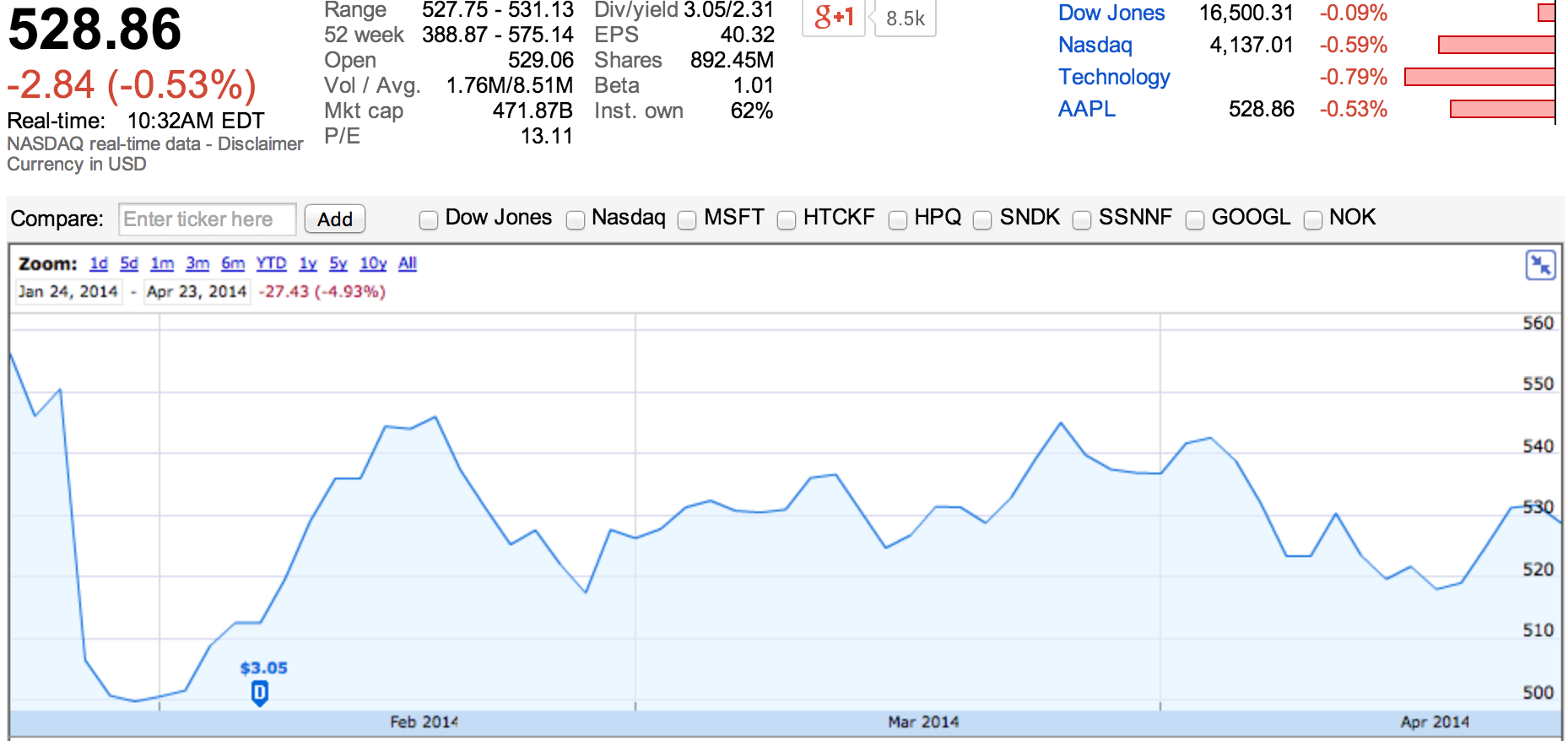Image resolution: width=1568 pixels, height=741 pixels.
Task: Open the AAPL ticker link
Action: (1087, 109)
